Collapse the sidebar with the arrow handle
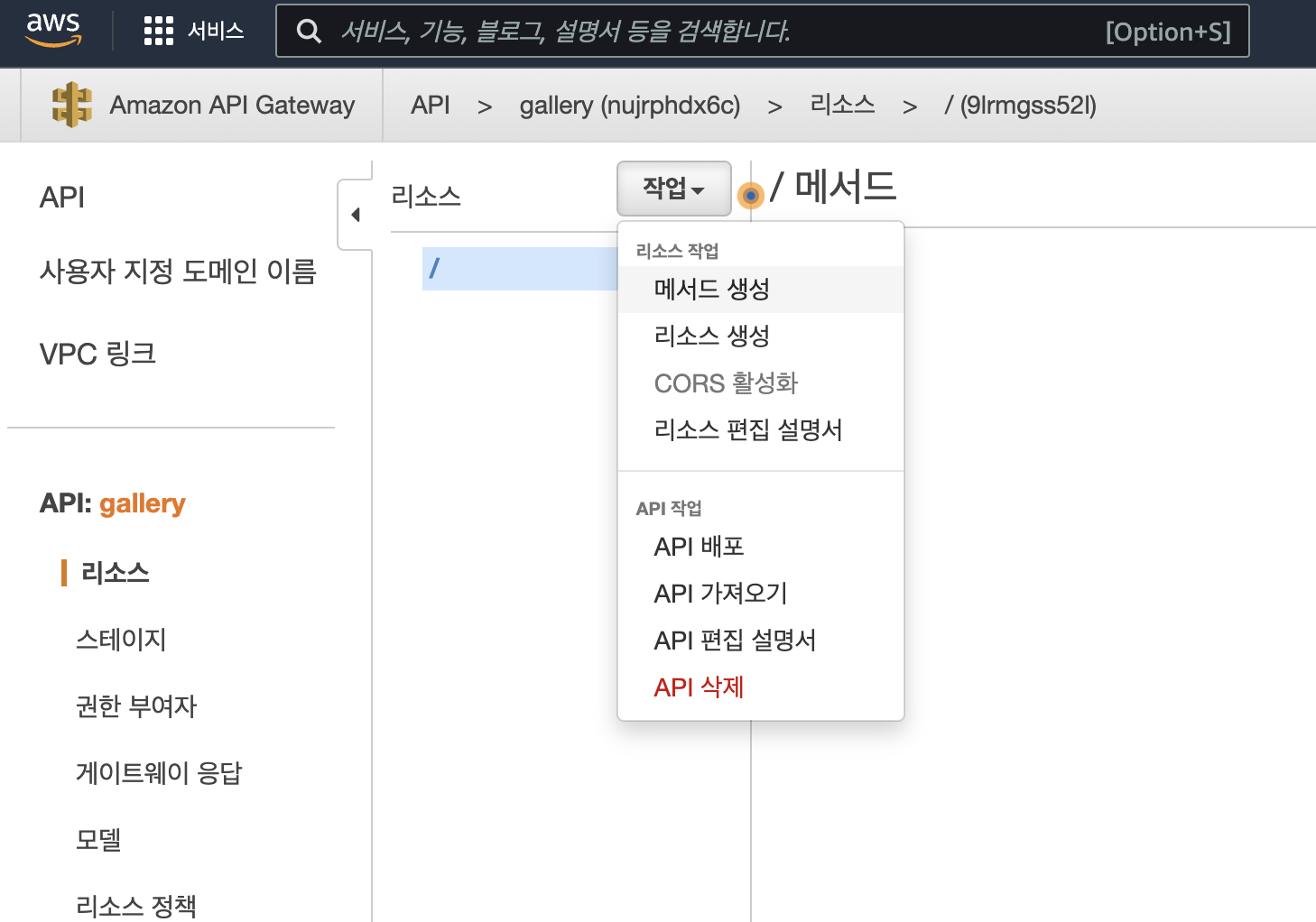 (x=355, y=215)
